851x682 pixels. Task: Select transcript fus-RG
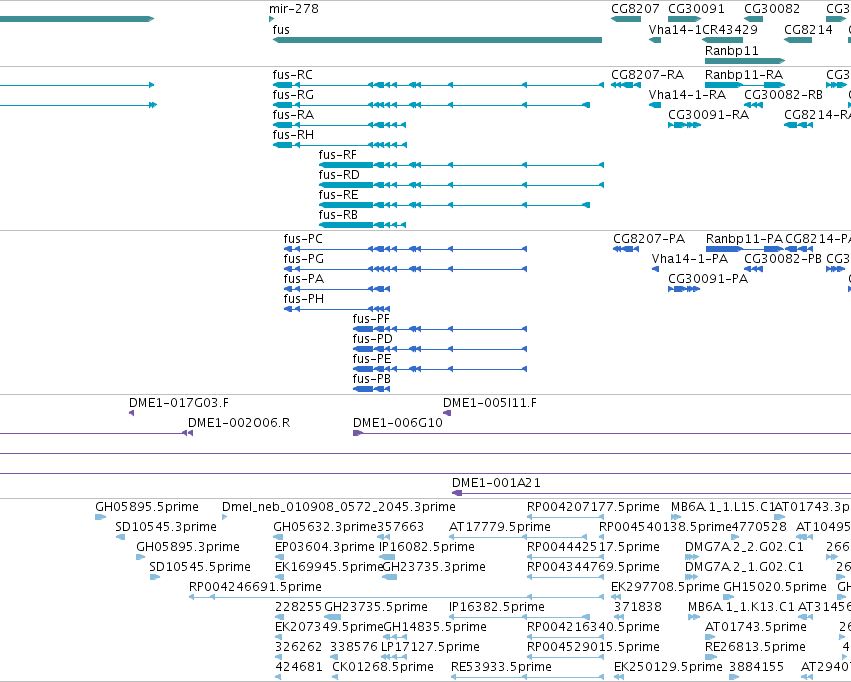pos(431,105)
